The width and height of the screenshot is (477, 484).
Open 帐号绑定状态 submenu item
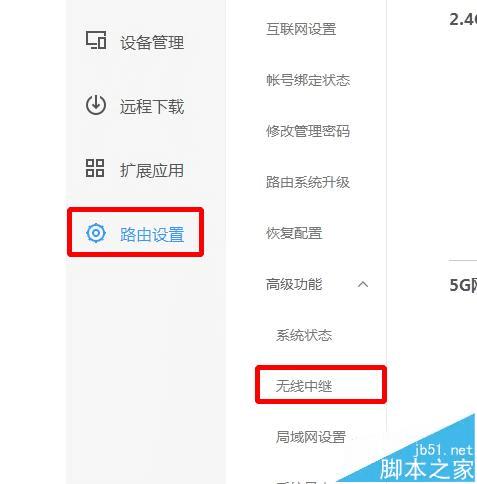308,80
